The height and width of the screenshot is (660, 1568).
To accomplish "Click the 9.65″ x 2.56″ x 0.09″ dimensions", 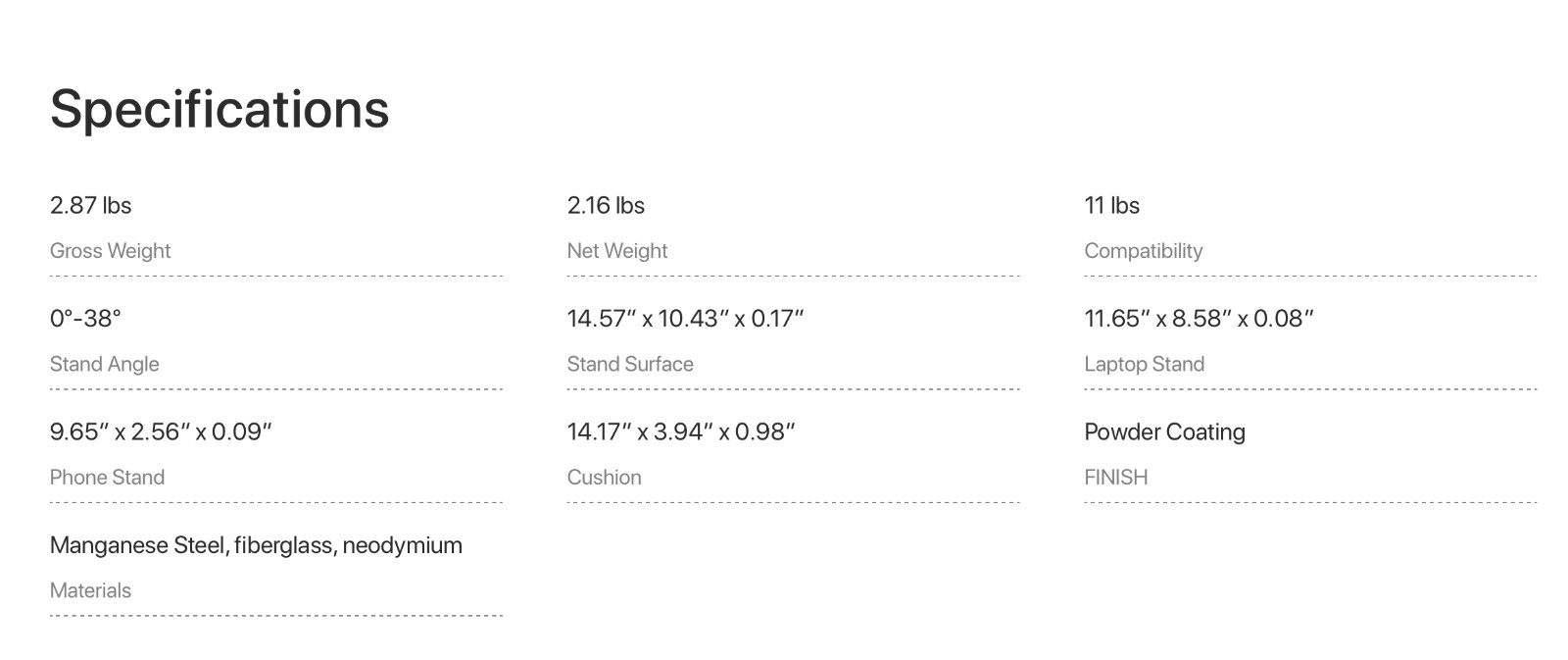I will [x=161, y=432].
